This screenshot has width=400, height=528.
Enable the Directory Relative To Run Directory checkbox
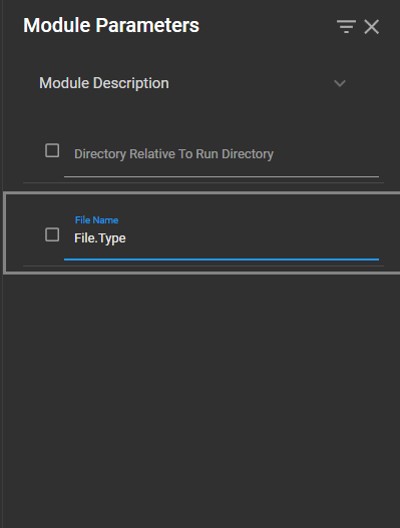pos(52,151)
